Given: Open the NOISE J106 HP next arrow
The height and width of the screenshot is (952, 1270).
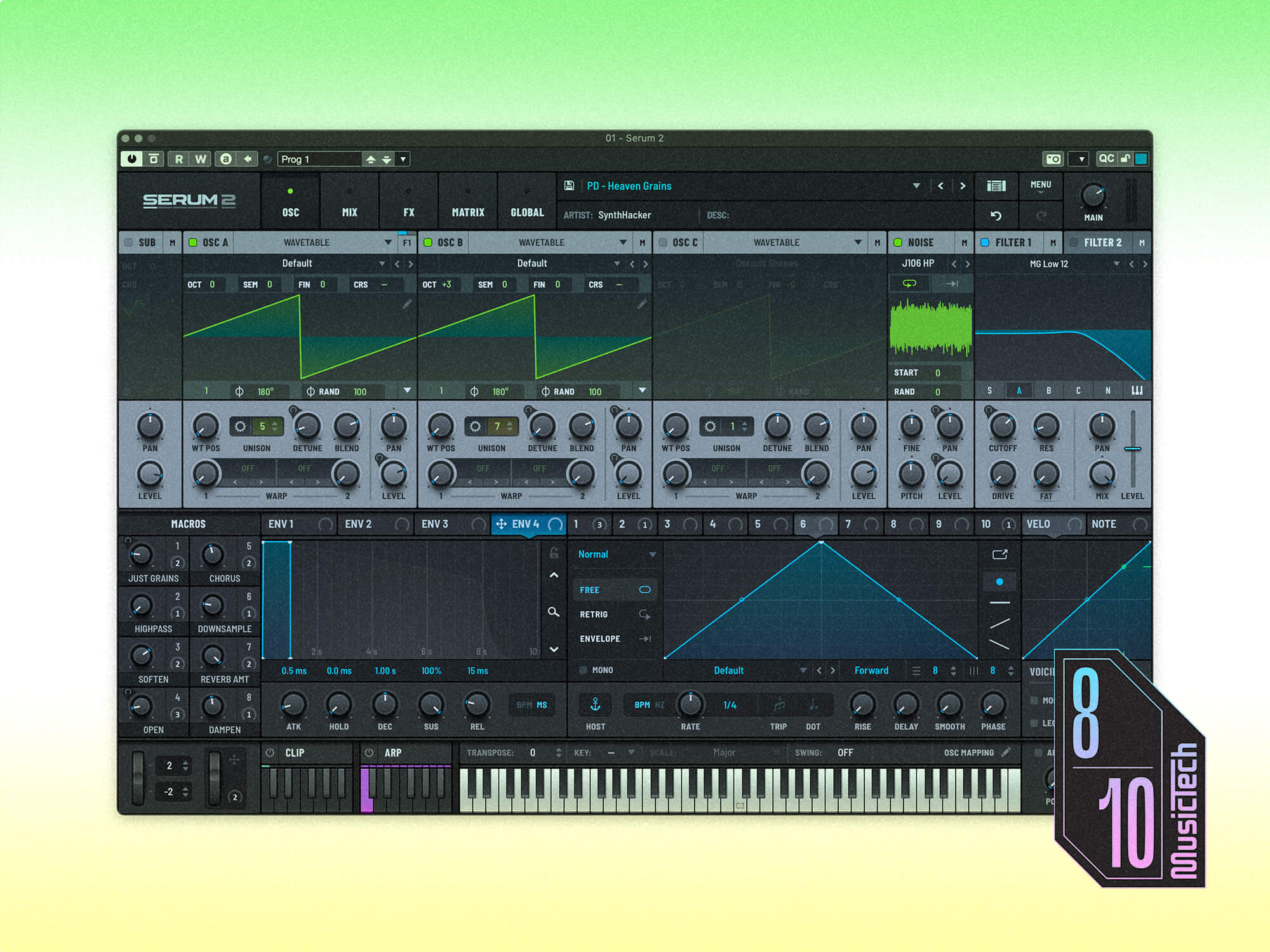Looking at the screenshot, I should click(968, 263).
